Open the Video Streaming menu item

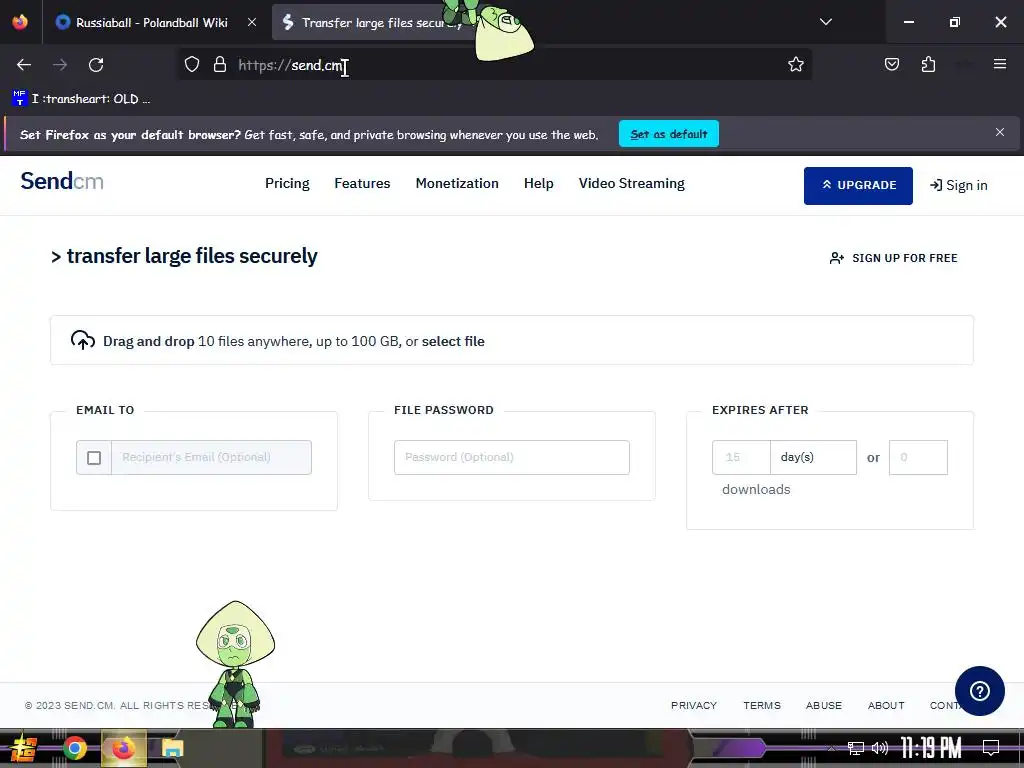coord(632,184)
